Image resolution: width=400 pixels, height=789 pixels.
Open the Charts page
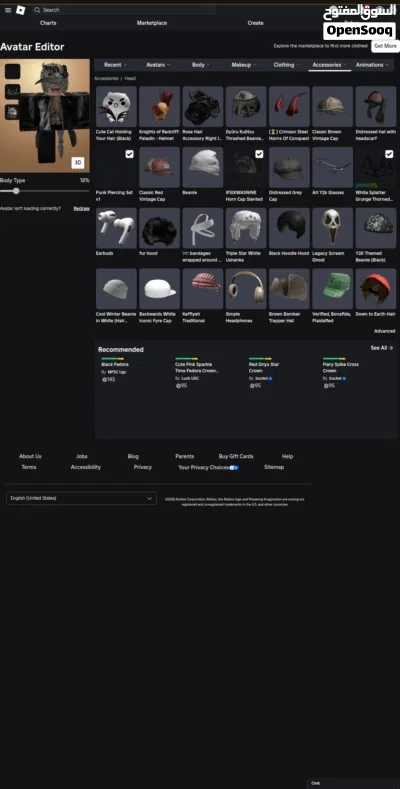point(48,23)
